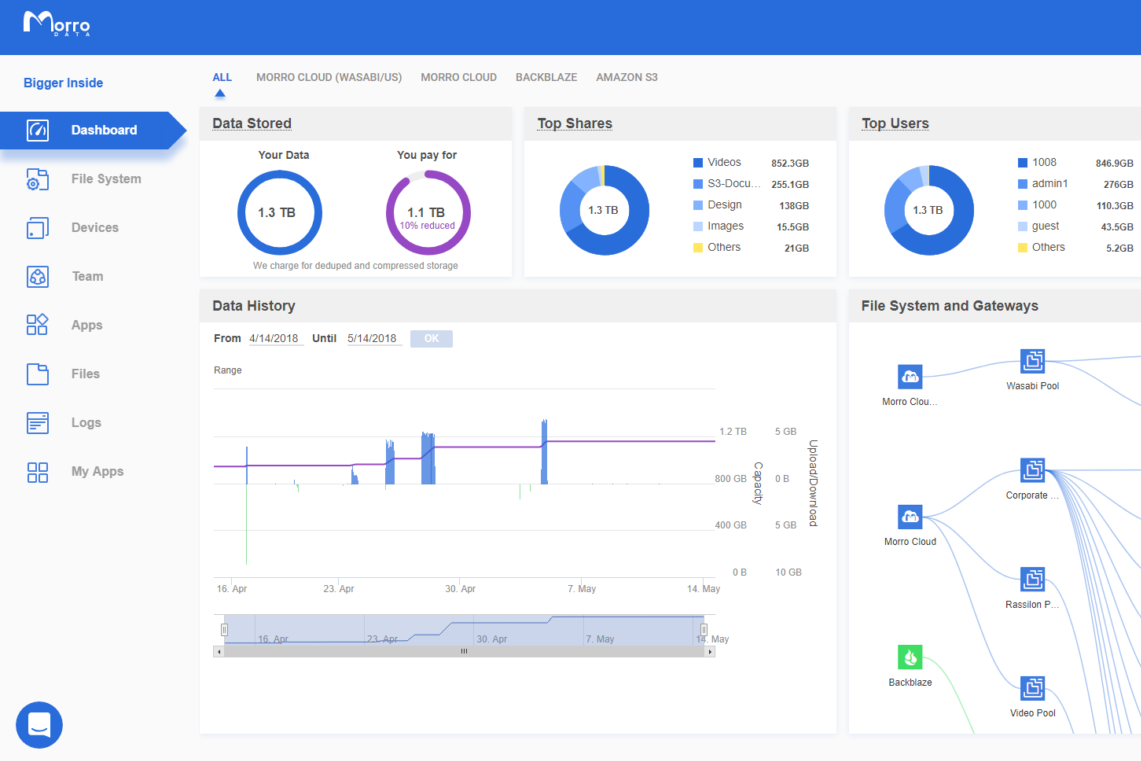This screenshot has height=761, width=1141.
Task: Click the OK button for date range
Action: pyautogui.click(x=431, y=338)
